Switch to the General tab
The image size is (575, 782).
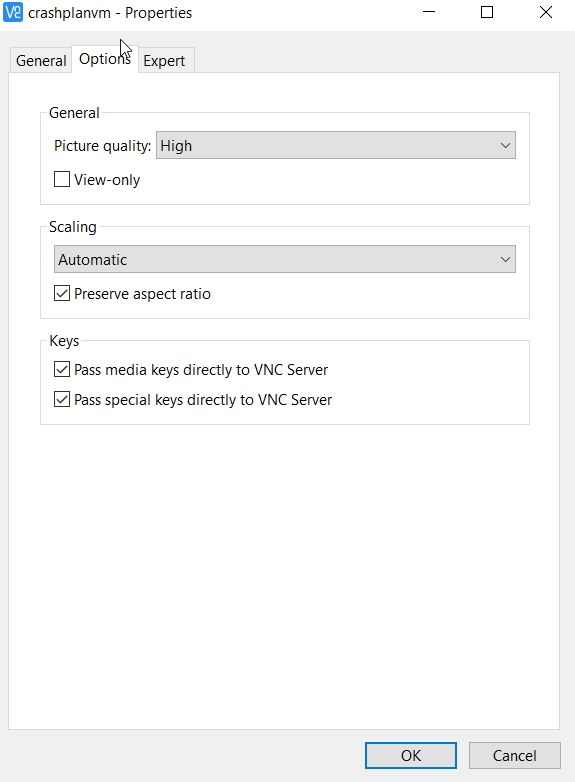click(x=41, y=61)
